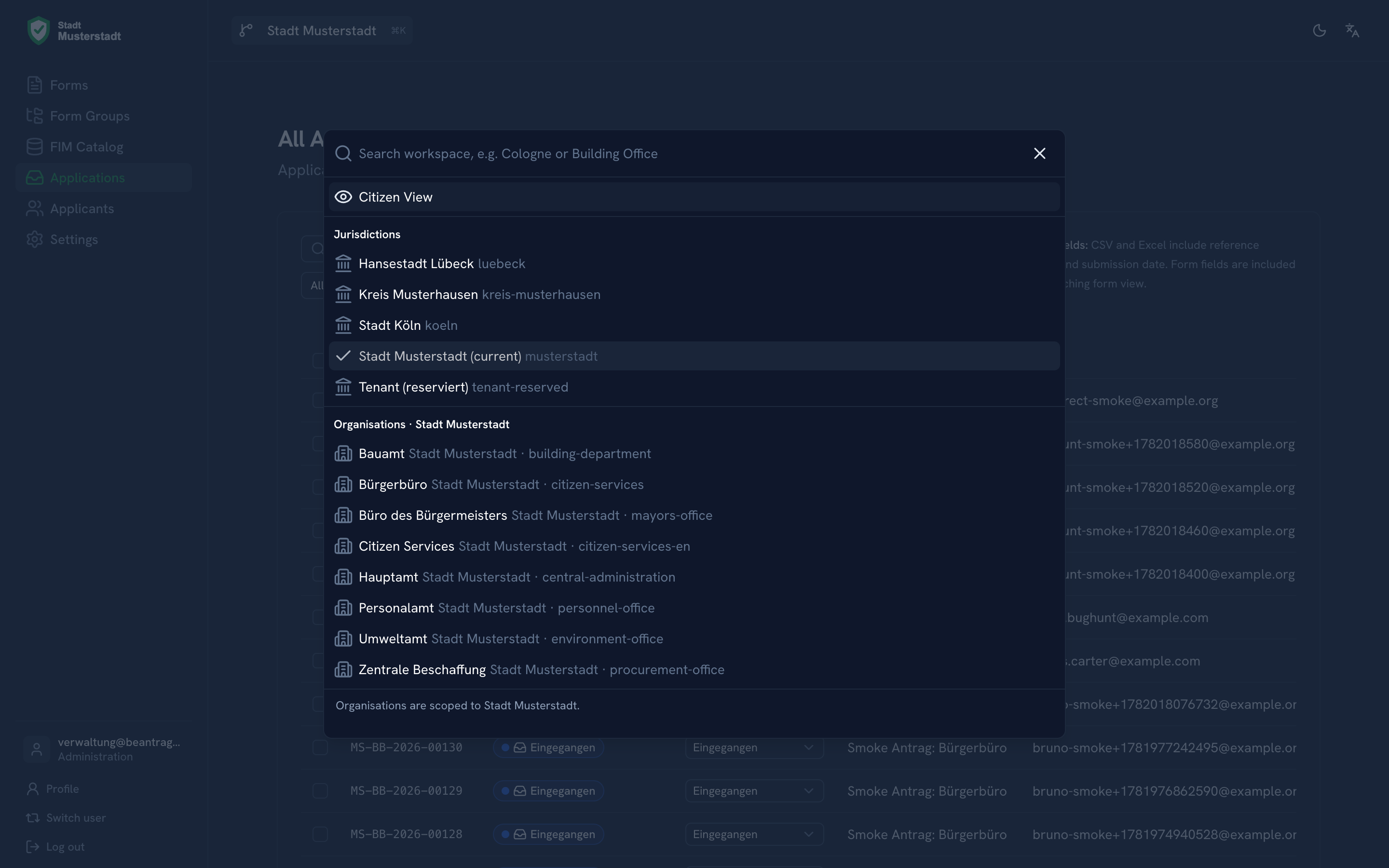Click the magnifier icon in workspace search
Image resolution: width=1389 pixels, height=868 pixels.
click(343, 153)
